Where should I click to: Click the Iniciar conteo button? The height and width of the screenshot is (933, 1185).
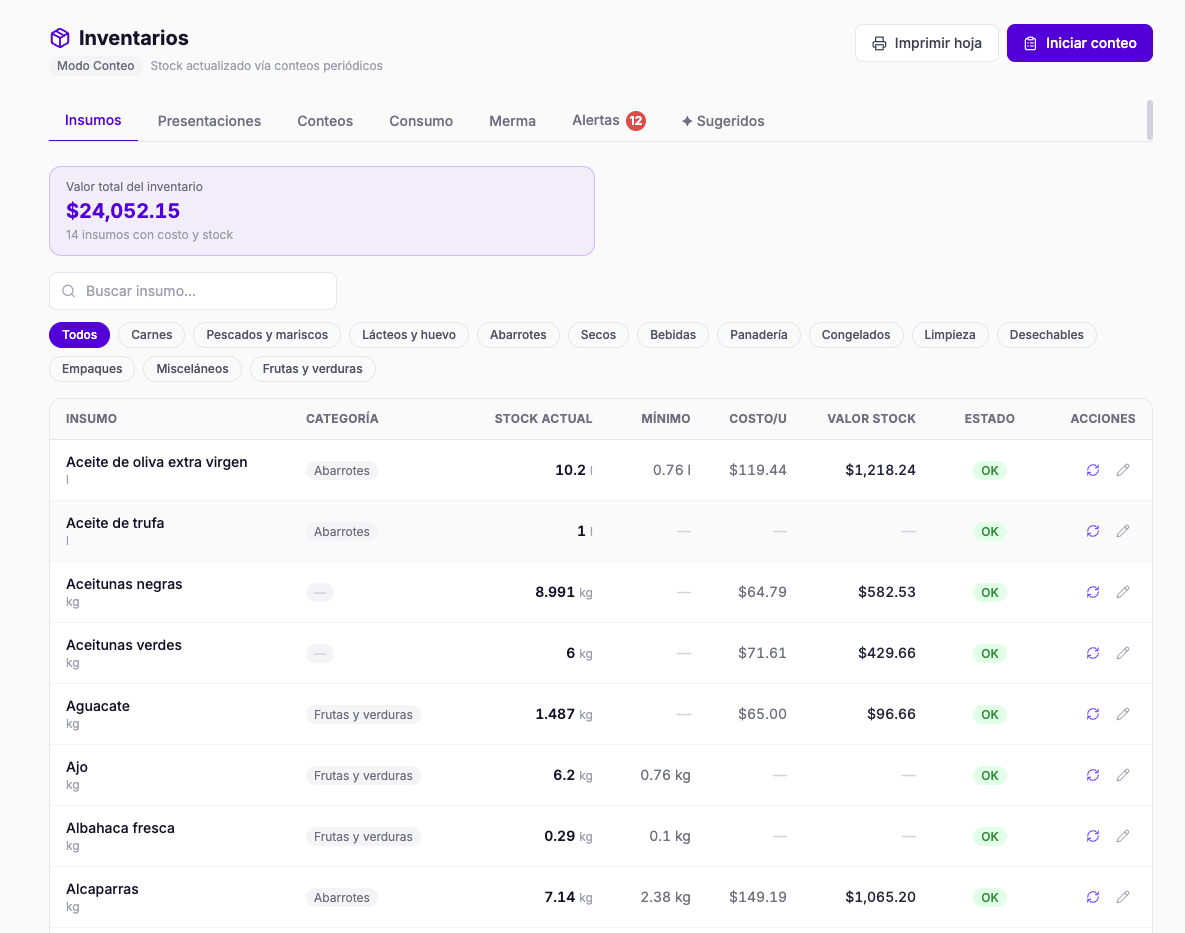coord(1079,43)
